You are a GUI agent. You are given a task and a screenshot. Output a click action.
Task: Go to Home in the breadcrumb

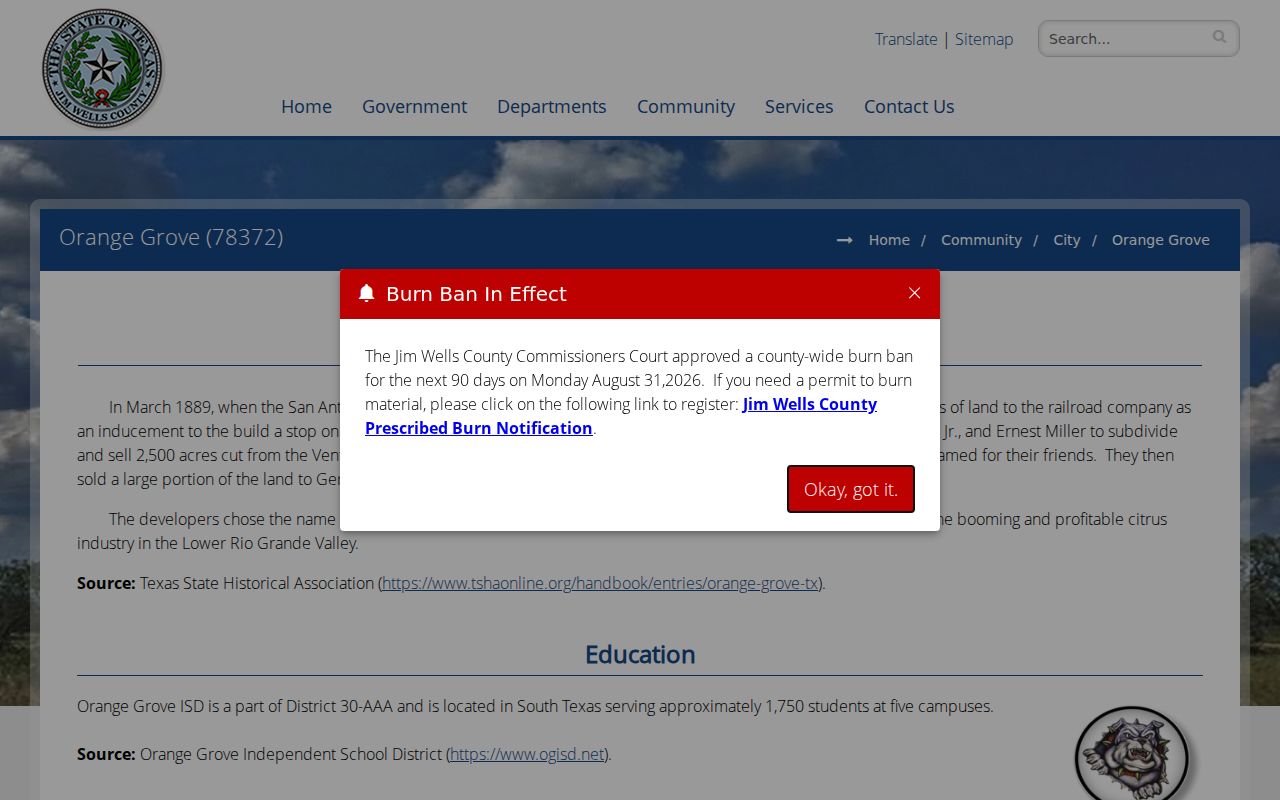coord(889,240)
